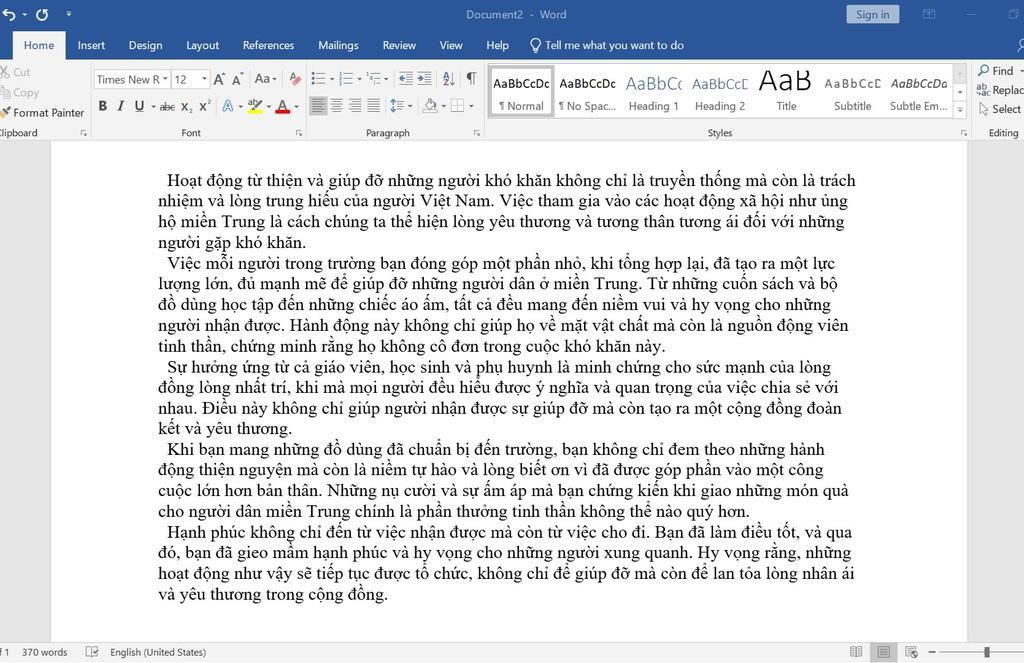Open Font dialog launcher
This screenshot has height=663, width=1024.
pyautogui.click(x=298, y=133)
